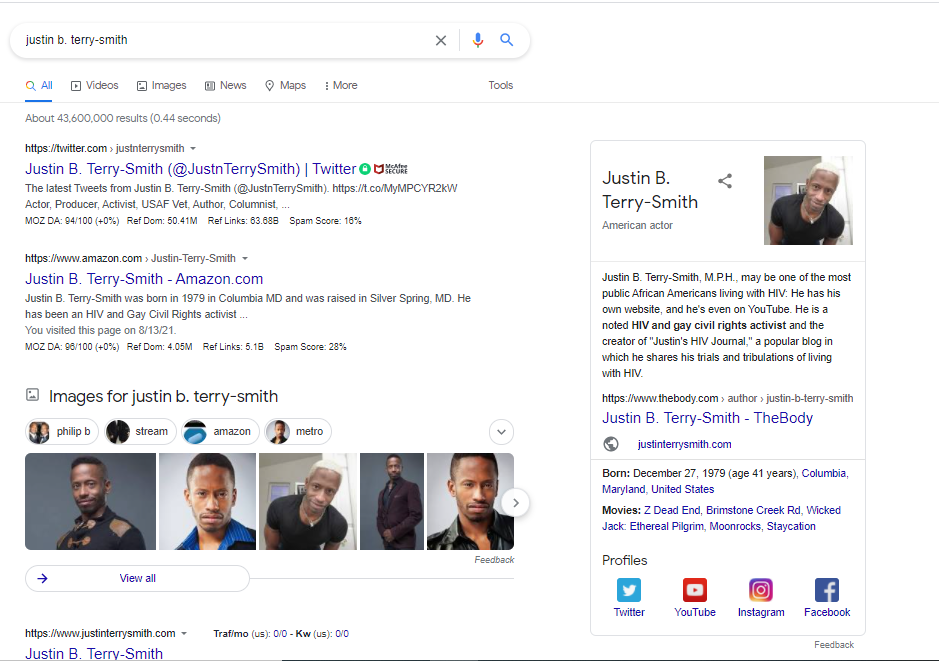Open the Brimstone Creek Rd movie link
The height and width of the screenshot is (661, 939).
753,510
